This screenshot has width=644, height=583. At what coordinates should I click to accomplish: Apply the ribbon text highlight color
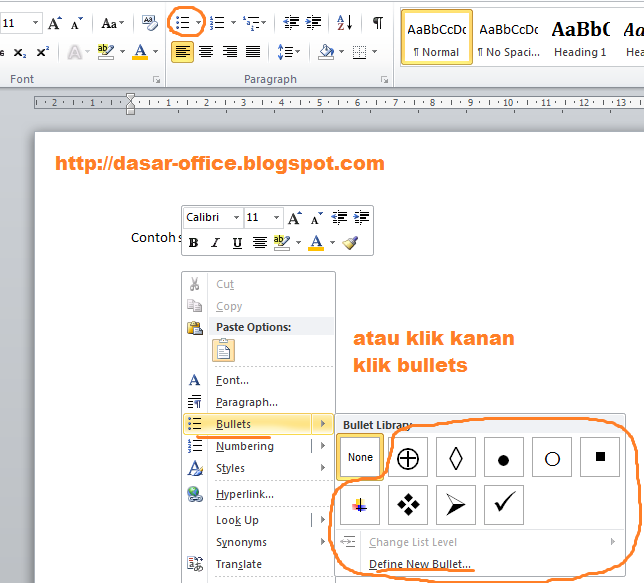(x=106, y=52)
